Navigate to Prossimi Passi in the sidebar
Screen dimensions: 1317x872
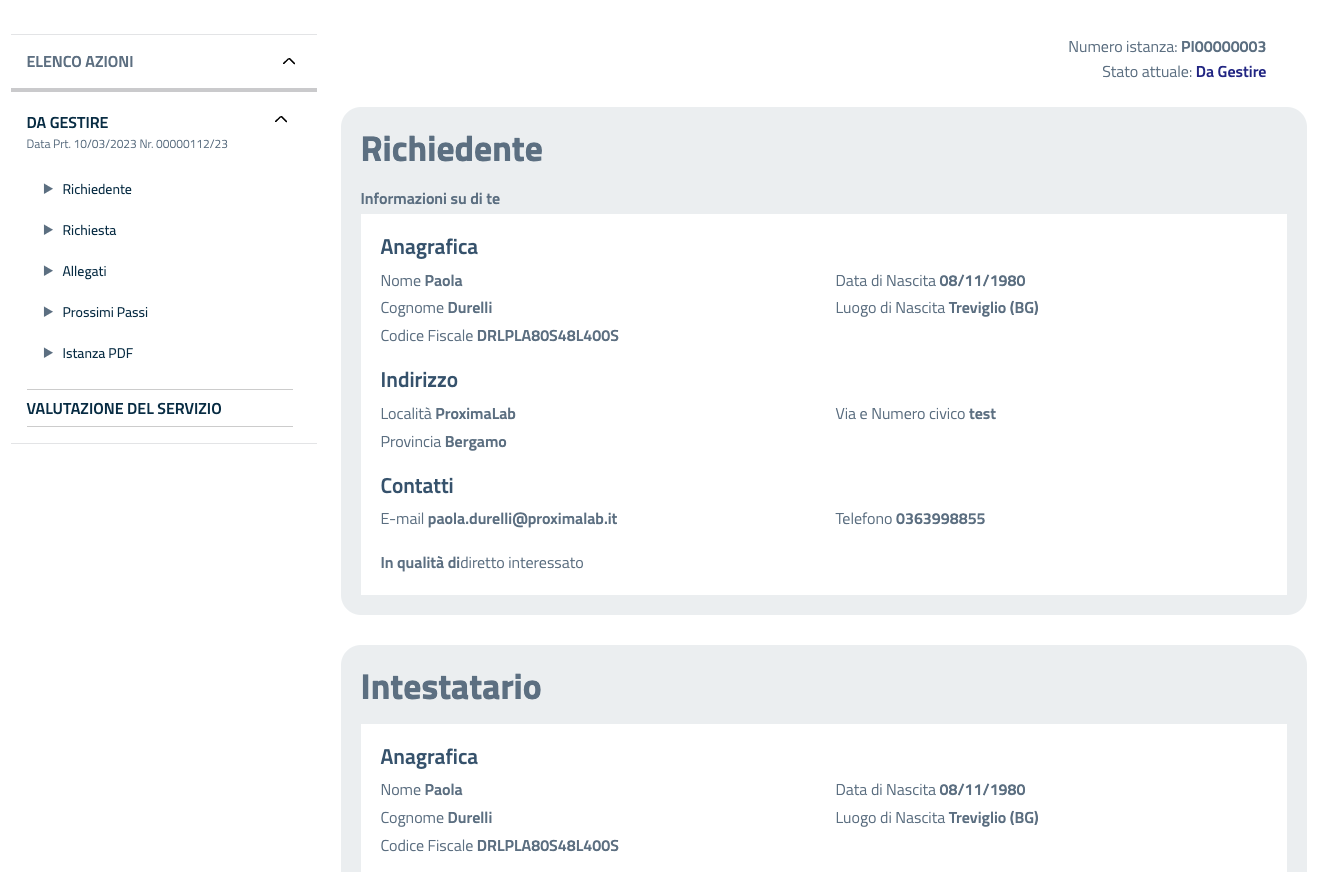coord(105,312)
